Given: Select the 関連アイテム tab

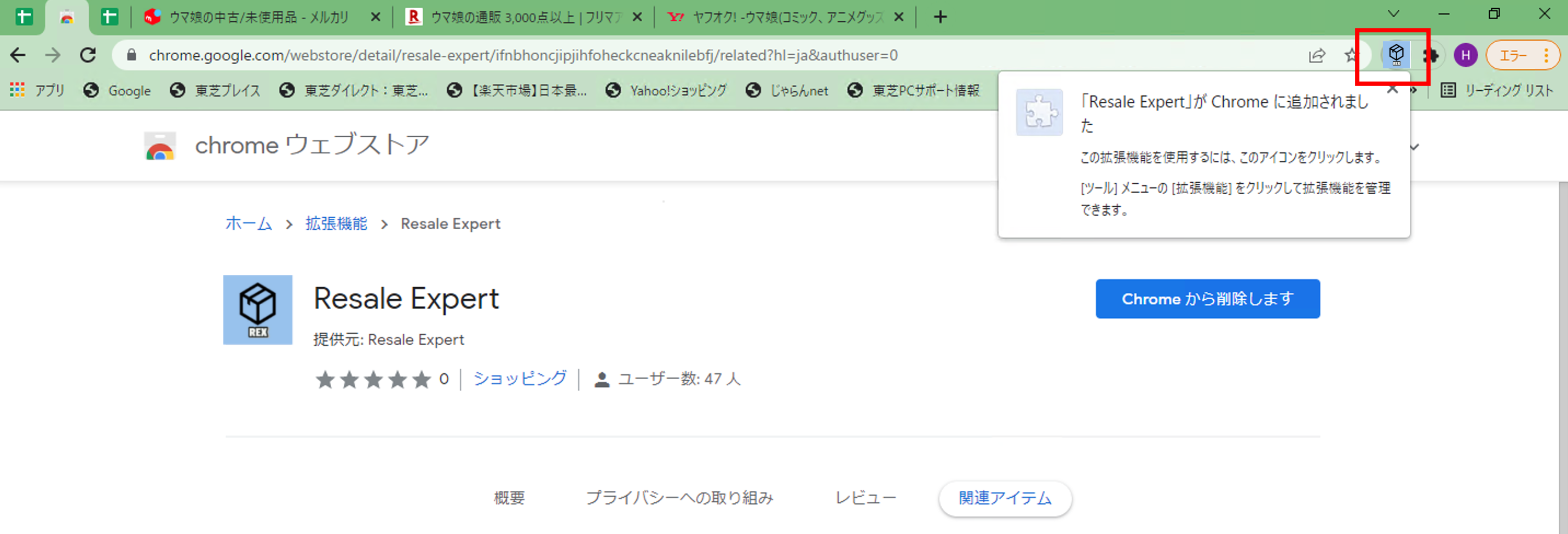Looking at the screenshot, I should point(1005,499).
